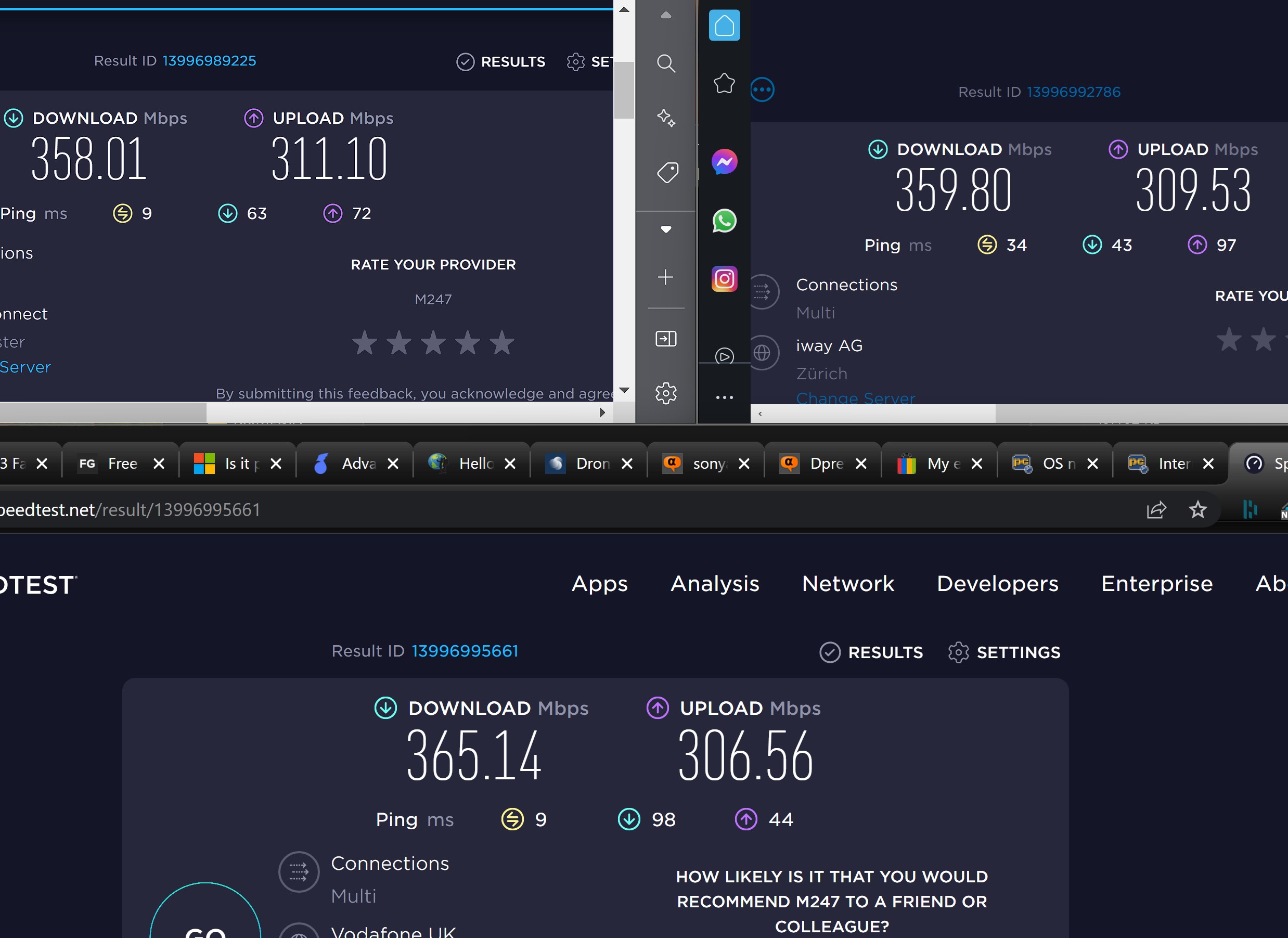
Task: Open Result ID 13996989225 link
Action: point(209,61)
